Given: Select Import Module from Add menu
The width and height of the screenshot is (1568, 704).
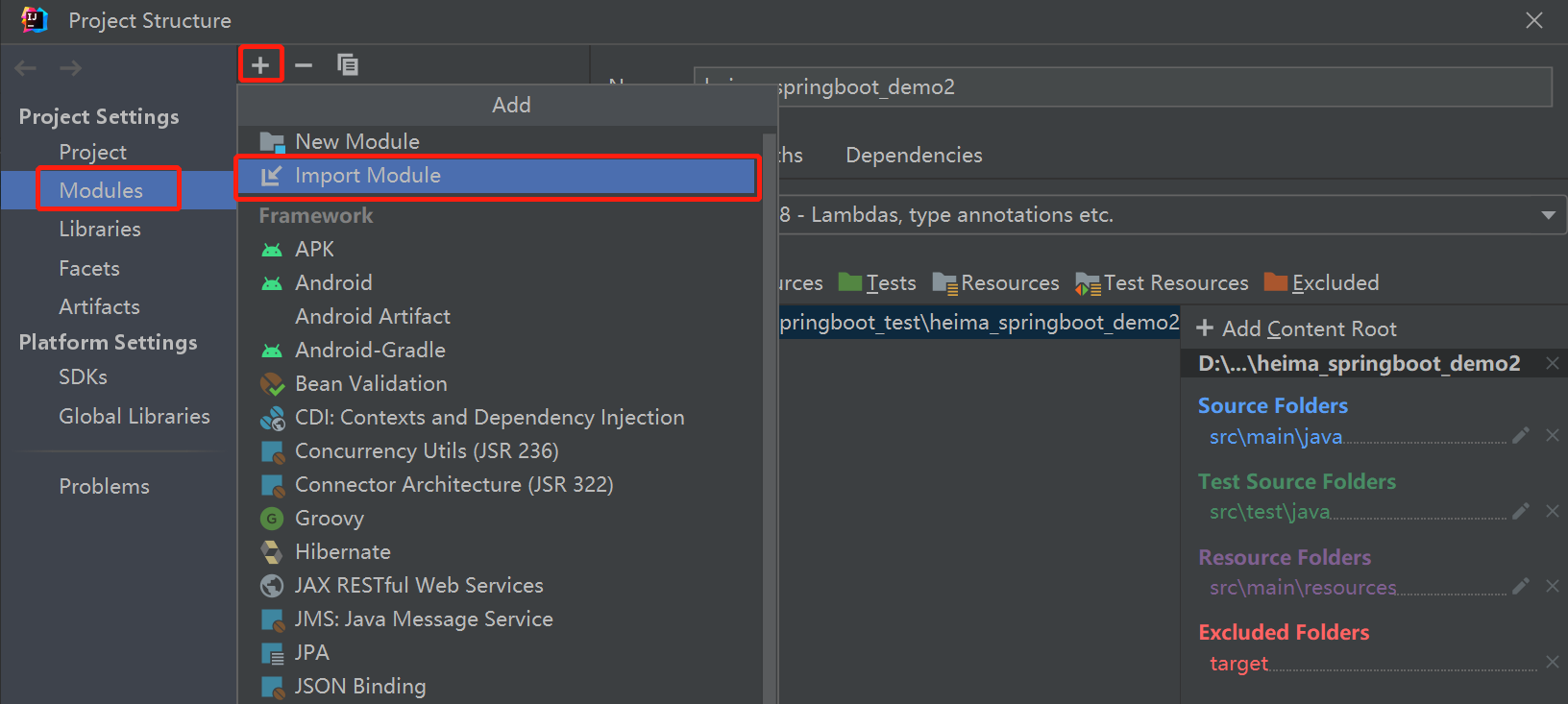Looking at the screenshot, I should [368, 176].
